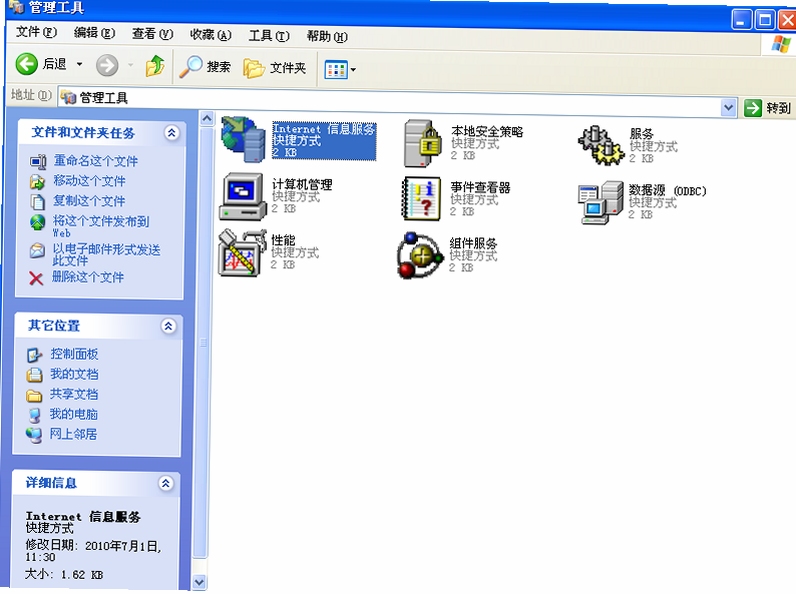Click the 以电子邮件形式发送此文件 link

point(106,254)
